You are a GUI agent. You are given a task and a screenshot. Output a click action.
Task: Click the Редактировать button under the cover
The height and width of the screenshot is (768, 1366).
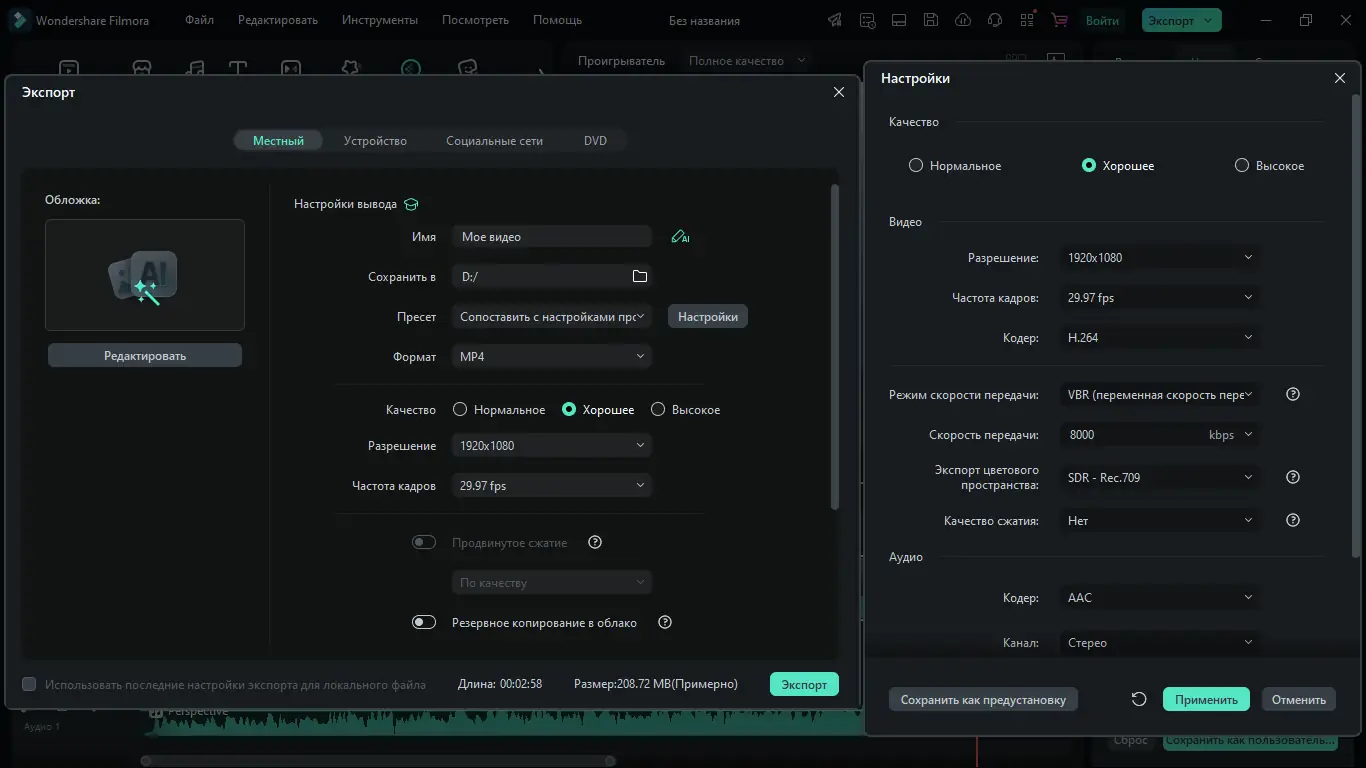click(x=145, y=355)
